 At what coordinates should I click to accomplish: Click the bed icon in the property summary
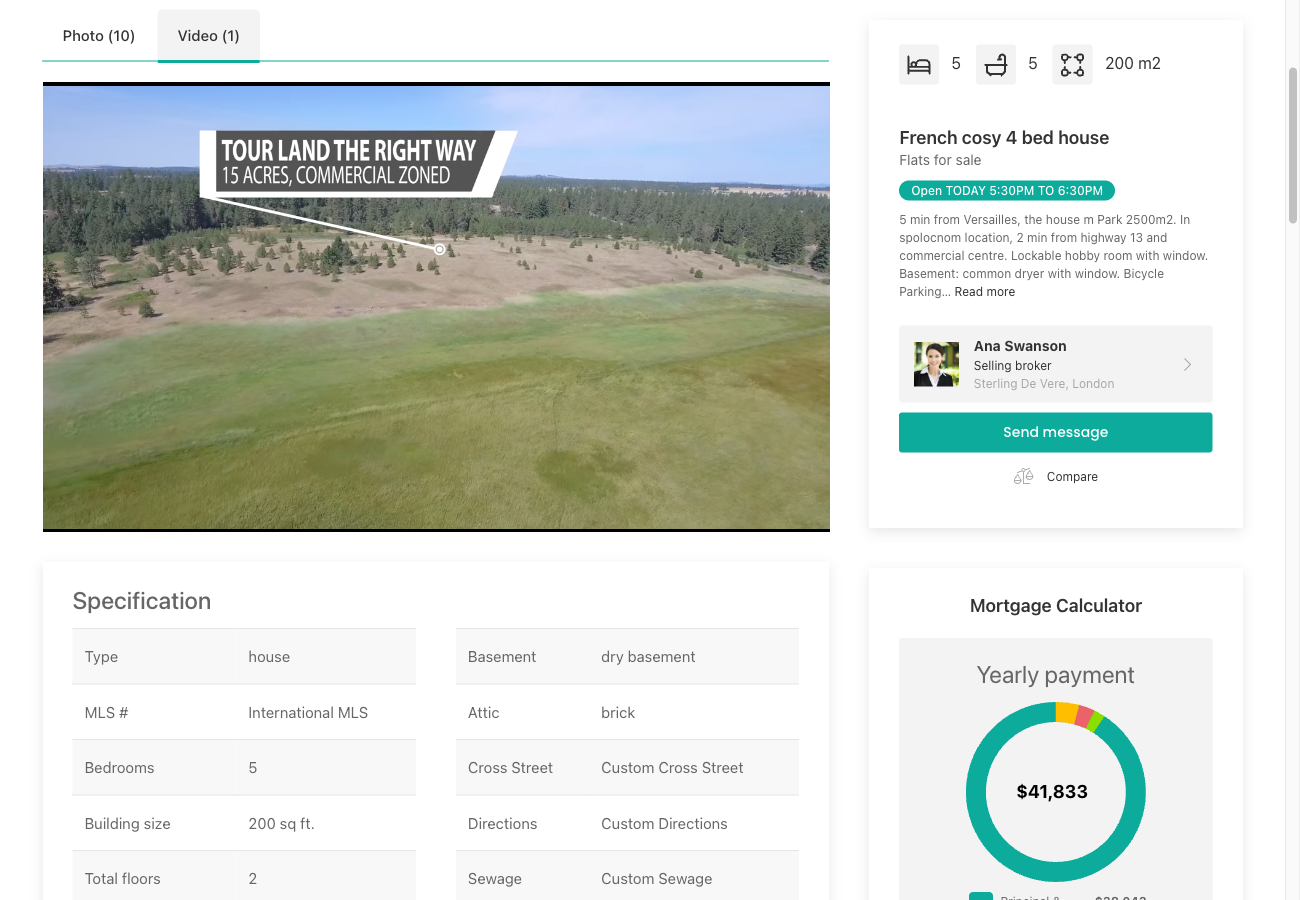[x=918, y=63]
